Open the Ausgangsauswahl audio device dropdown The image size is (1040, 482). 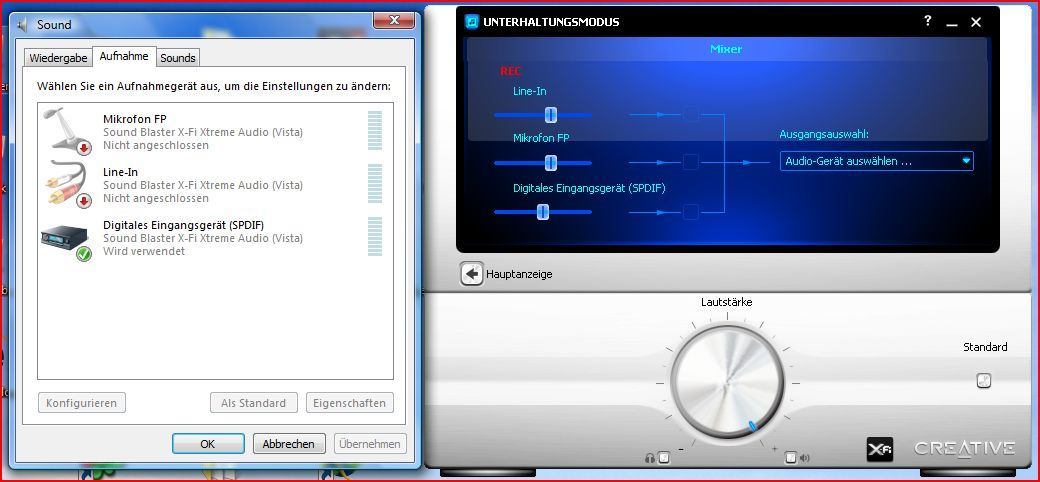[x=876, y=161]
